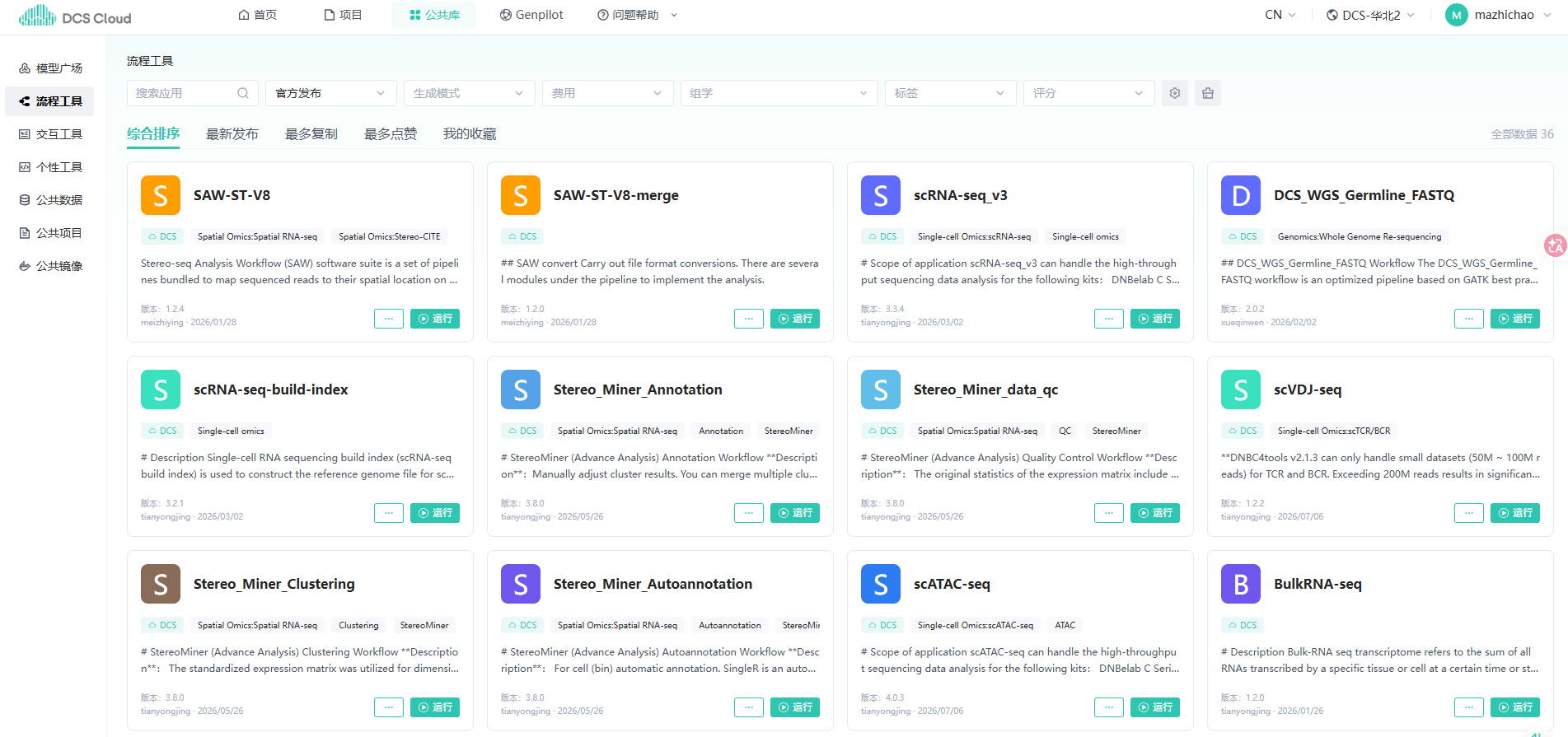Open 公共数据 in the sidebar

coord(49,200)
